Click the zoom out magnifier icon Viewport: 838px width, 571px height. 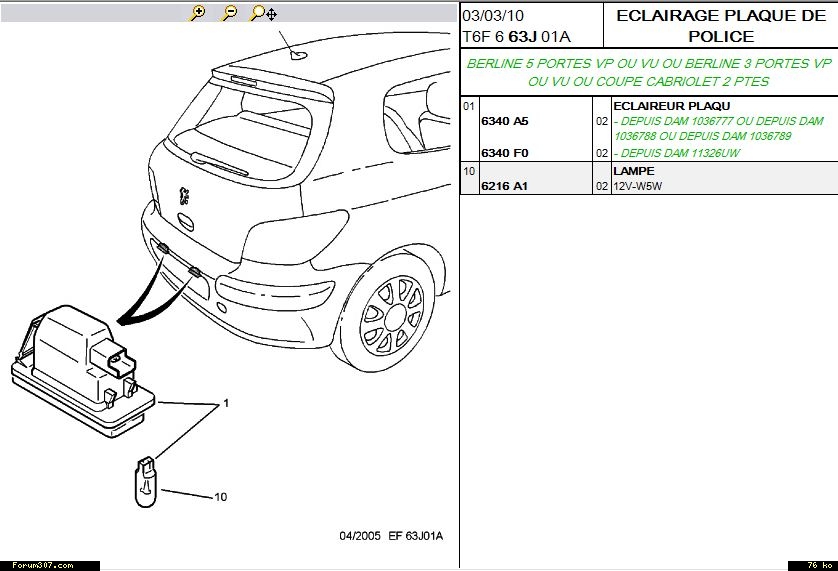click(229, 13)
